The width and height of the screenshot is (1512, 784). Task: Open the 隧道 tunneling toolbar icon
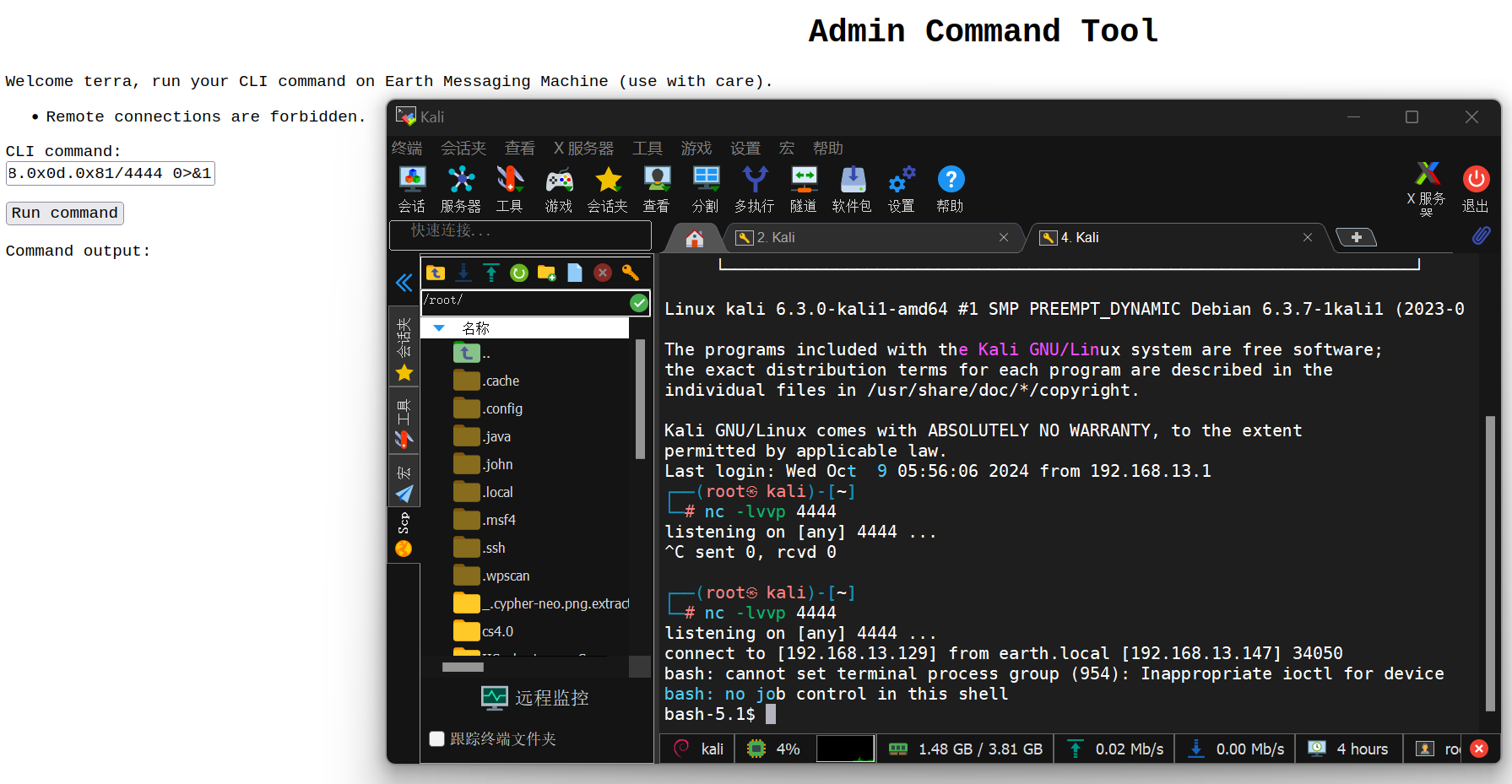tap(804, 188)
